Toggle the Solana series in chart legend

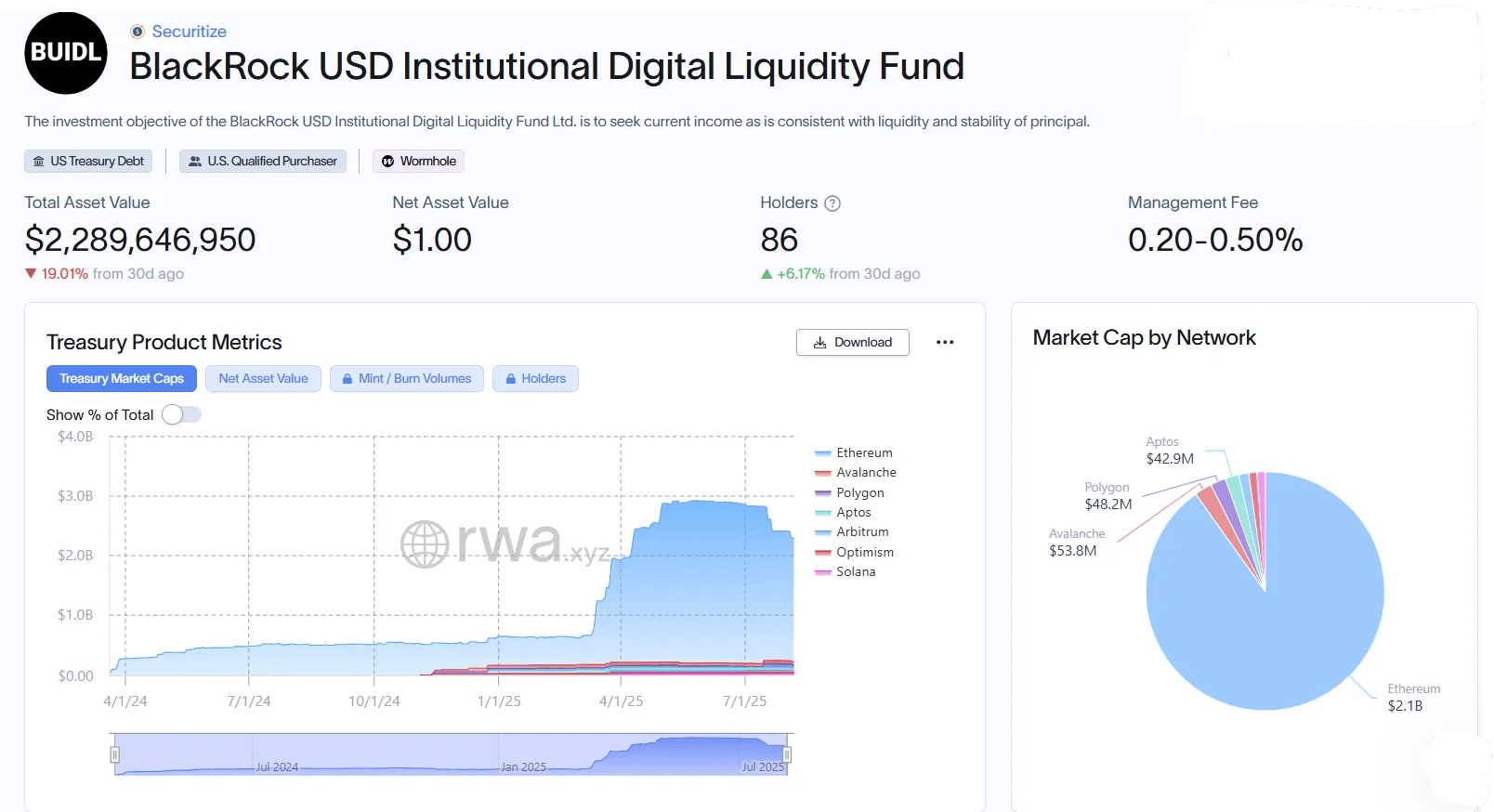coord(845,571)
